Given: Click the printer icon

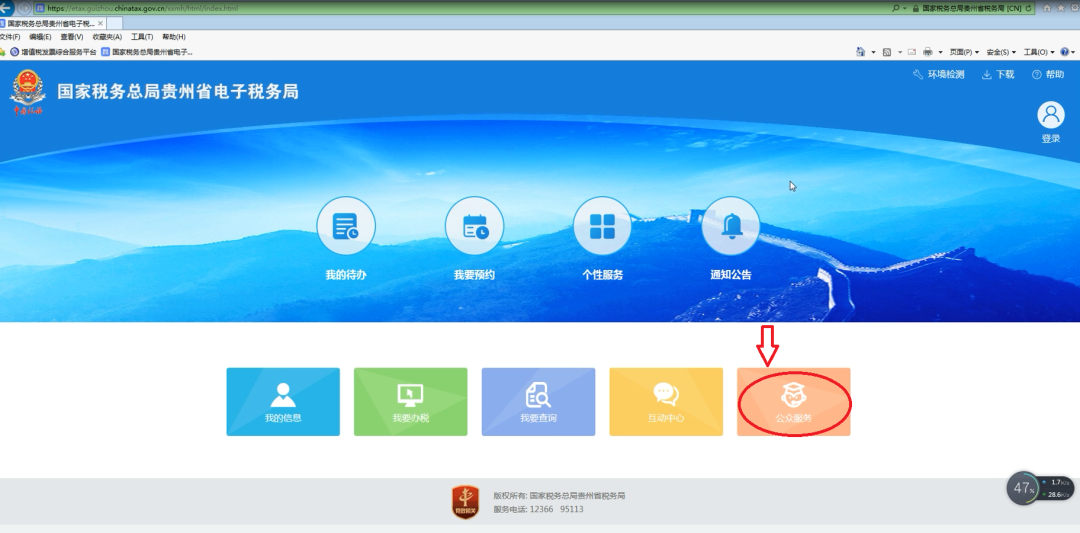Looking at the screenshot, I should pyautogui.click(x=928, y=52).
